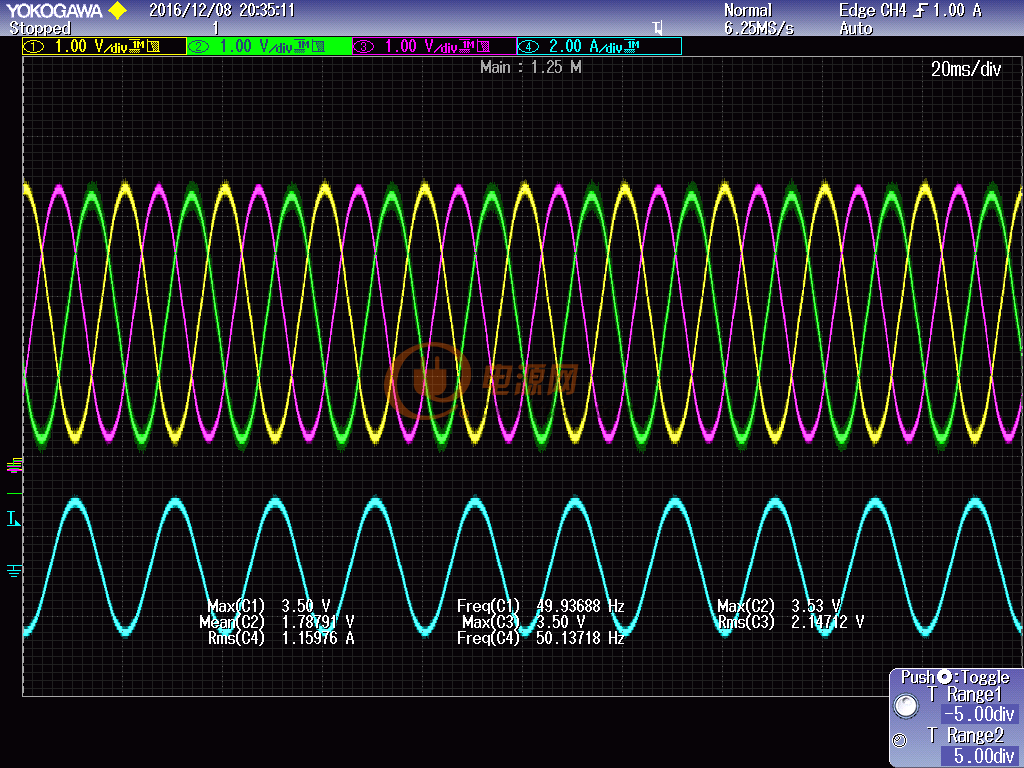Image resolution: width=1024 pixels, height=768 pixels.
Task: Click the Freq(C1) 49.93688 Hz measurement
Action: 541,606
